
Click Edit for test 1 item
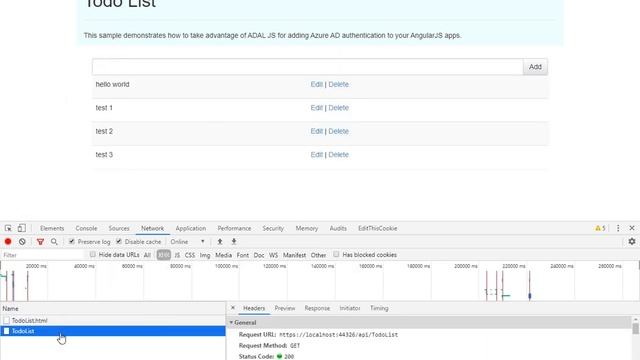[316, 108]
